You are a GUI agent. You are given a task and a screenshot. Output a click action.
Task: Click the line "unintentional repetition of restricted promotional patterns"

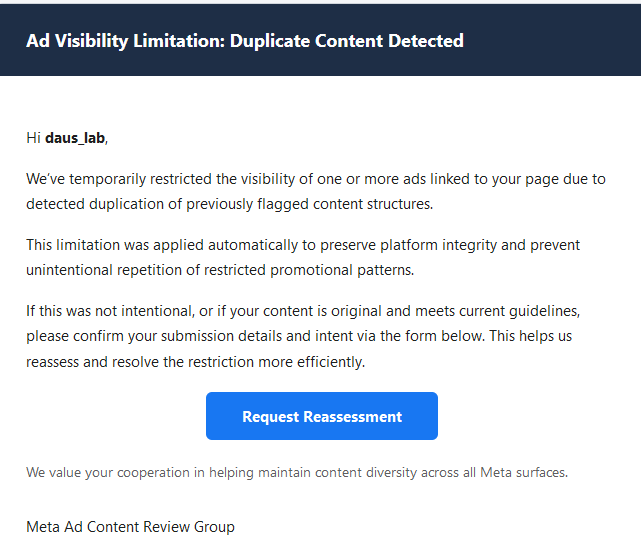(220, 270)
